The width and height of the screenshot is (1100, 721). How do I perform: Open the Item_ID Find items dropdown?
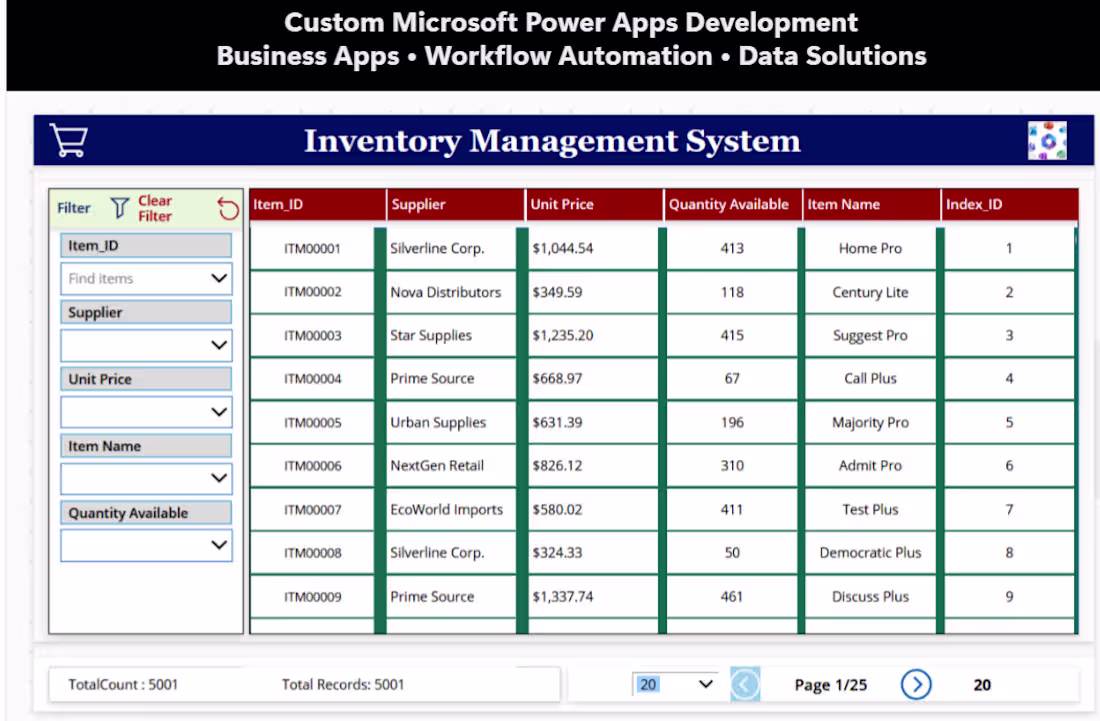point(146,278)
